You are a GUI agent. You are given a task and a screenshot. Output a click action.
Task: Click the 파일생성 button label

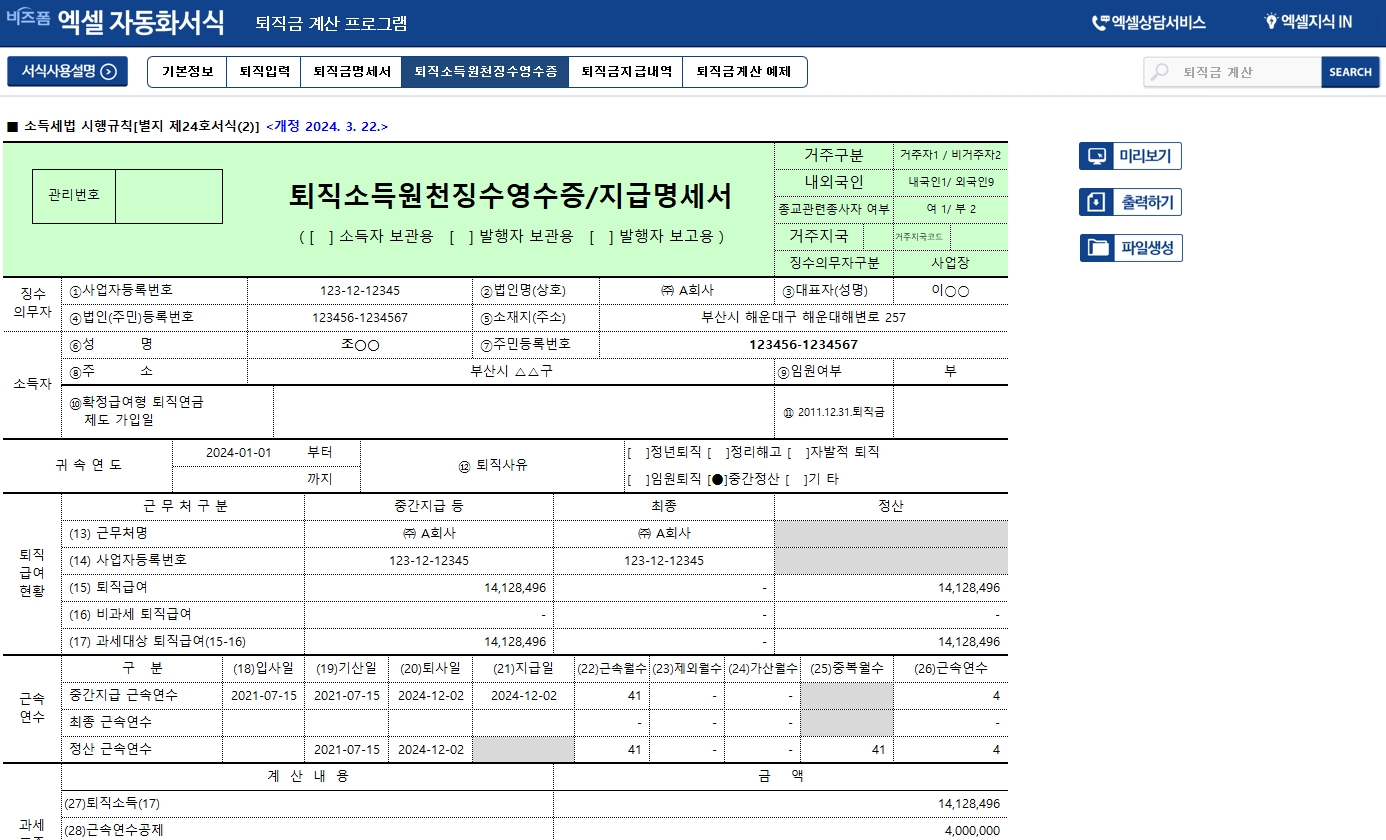1145,248
